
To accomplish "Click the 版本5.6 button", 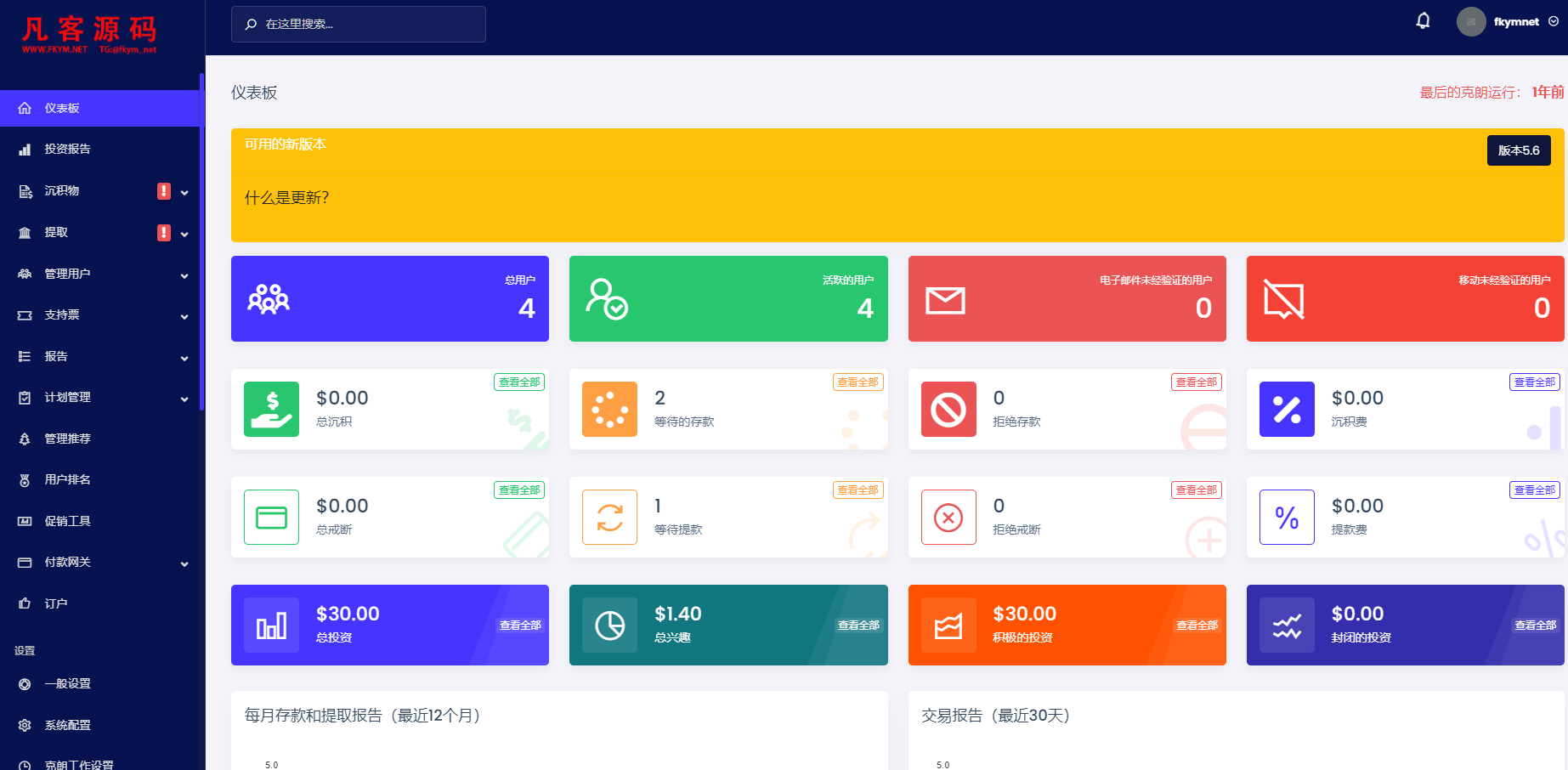I will pyautogui.click(x=1518, y=150).
